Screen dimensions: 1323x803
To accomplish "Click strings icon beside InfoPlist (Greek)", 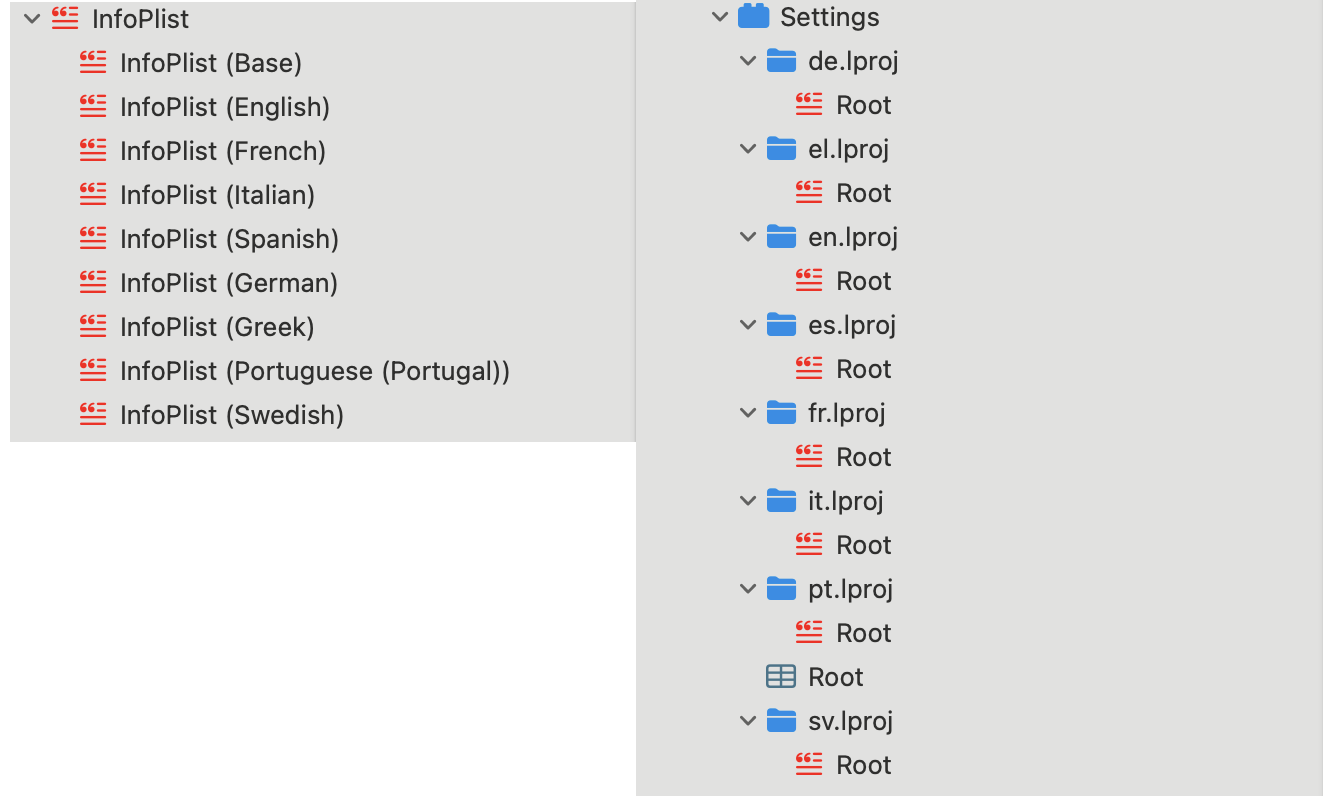I will click(x=92, y=327).
